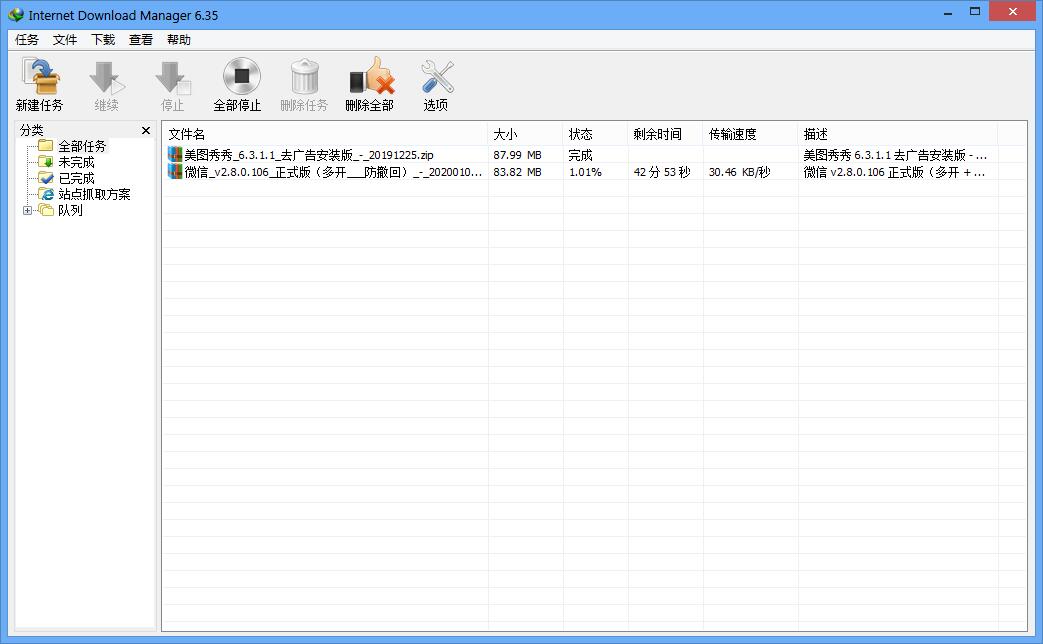This screenshot has width=1043, height=644.
Task: Expand the 队列 tree node
Action: point(27,210)
